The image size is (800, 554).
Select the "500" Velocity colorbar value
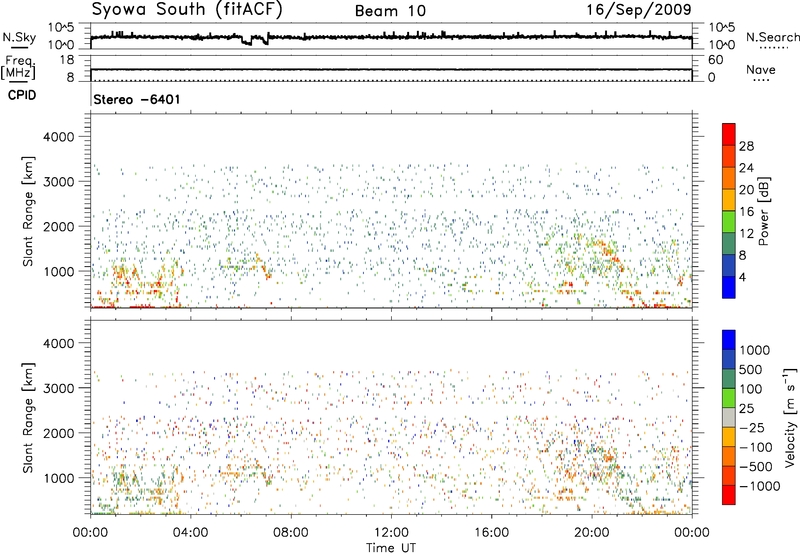pos(752,369)
